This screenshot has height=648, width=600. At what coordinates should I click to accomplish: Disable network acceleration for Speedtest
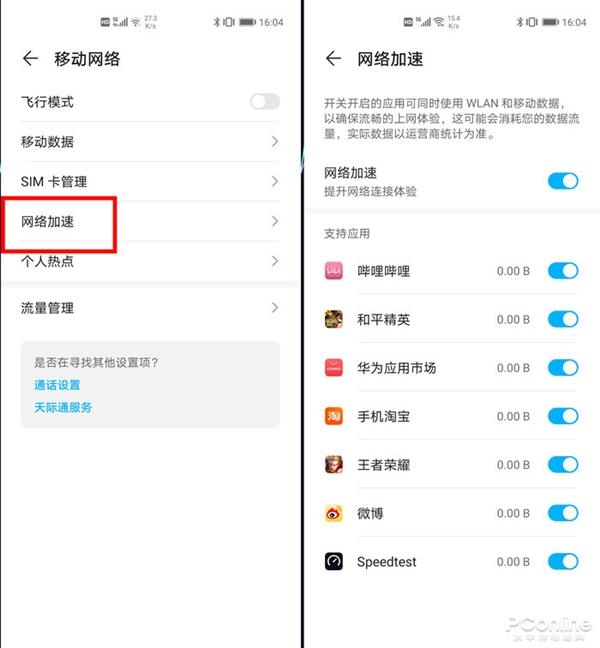click(563, 561)
